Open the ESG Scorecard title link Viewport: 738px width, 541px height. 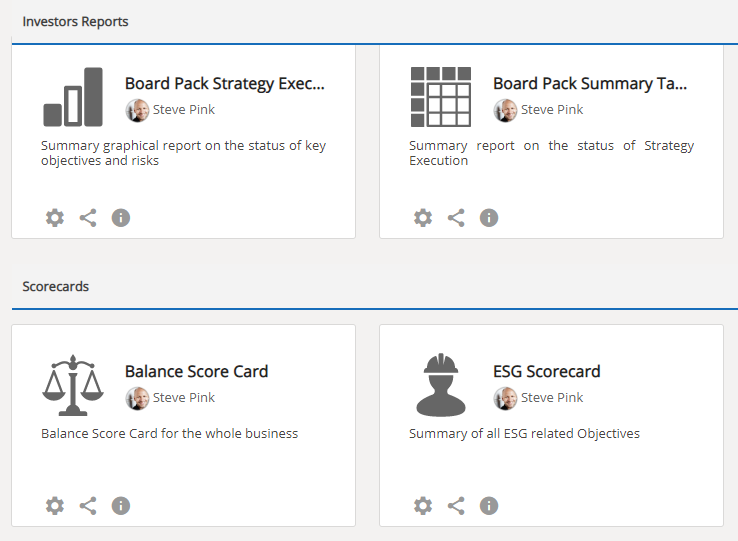pyautogui.click(x=546, y=371)
